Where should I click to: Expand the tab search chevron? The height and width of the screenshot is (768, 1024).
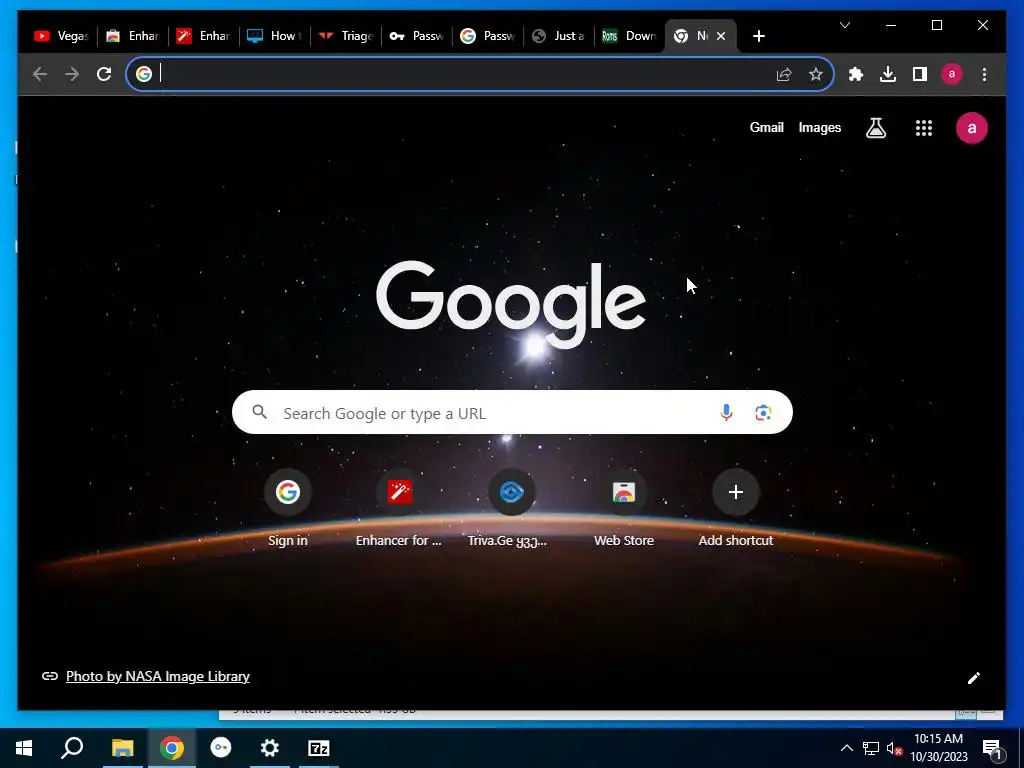[x=844, y=25]
